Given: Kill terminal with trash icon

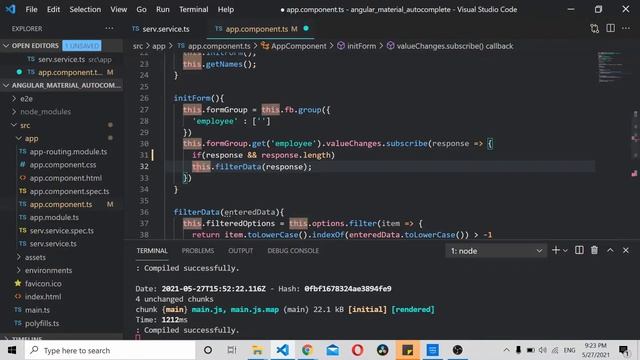Looking at the screenshot, I should [x=594, y=250].
